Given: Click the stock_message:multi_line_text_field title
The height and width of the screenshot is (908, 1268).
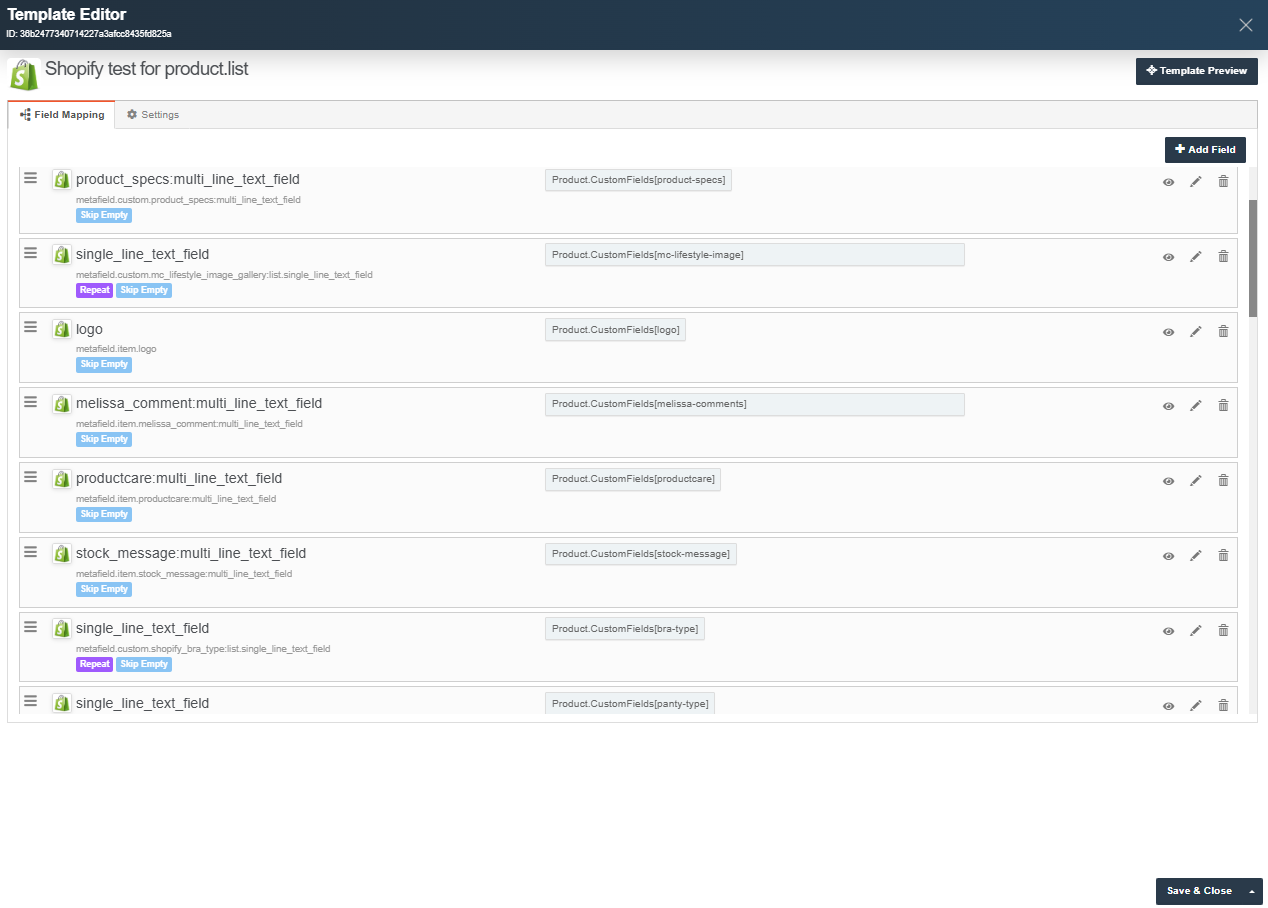Looking at the screenshot, I should coord(191,554).
